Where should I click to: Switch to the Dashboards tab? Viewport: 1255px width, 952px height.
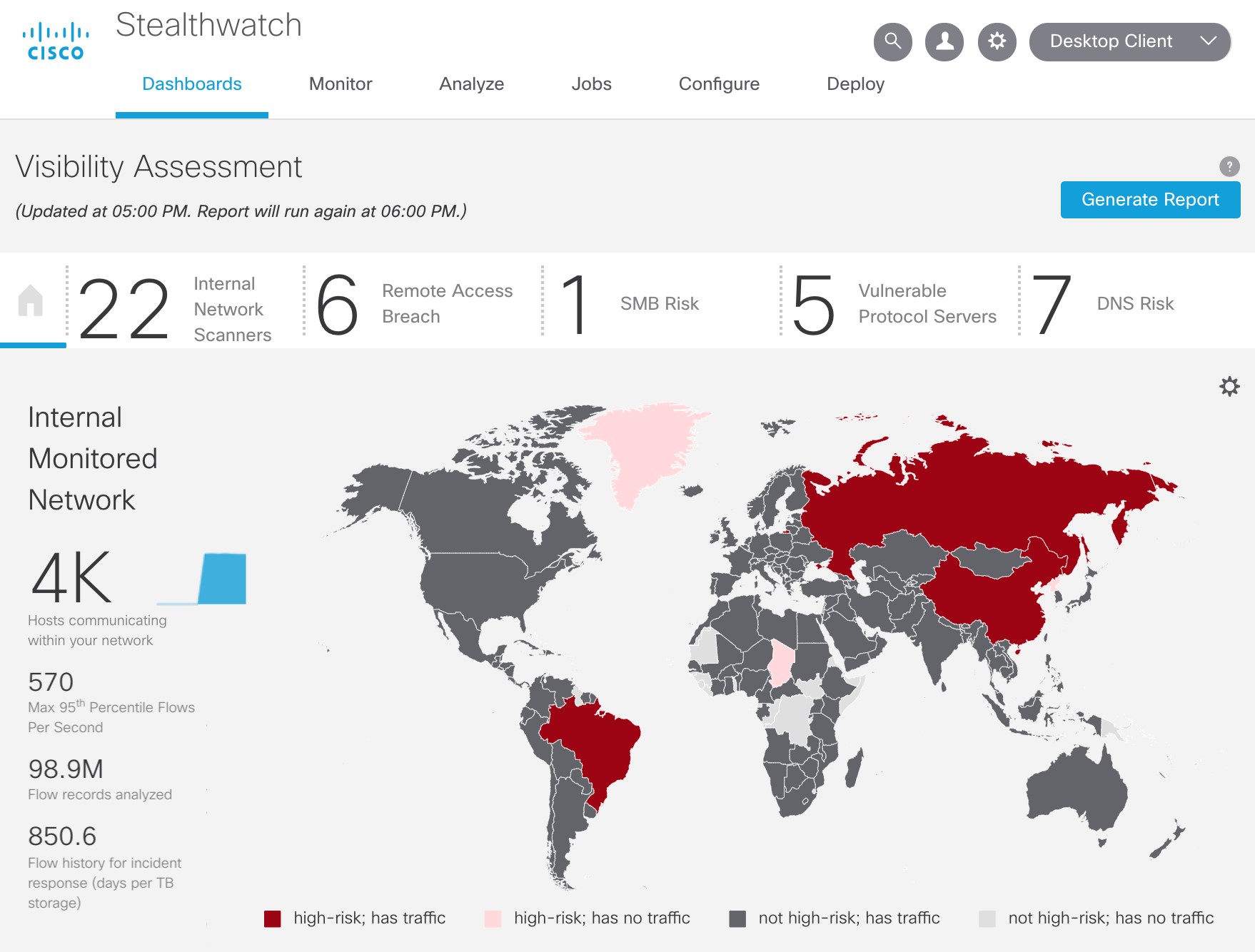click(191, 84)
